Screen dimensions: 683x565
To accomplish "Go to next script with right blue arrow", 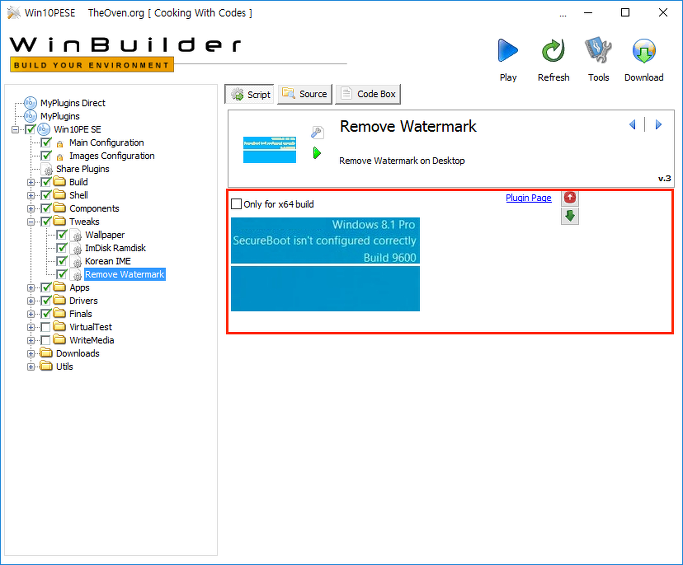I will click(x=658, y=125).
